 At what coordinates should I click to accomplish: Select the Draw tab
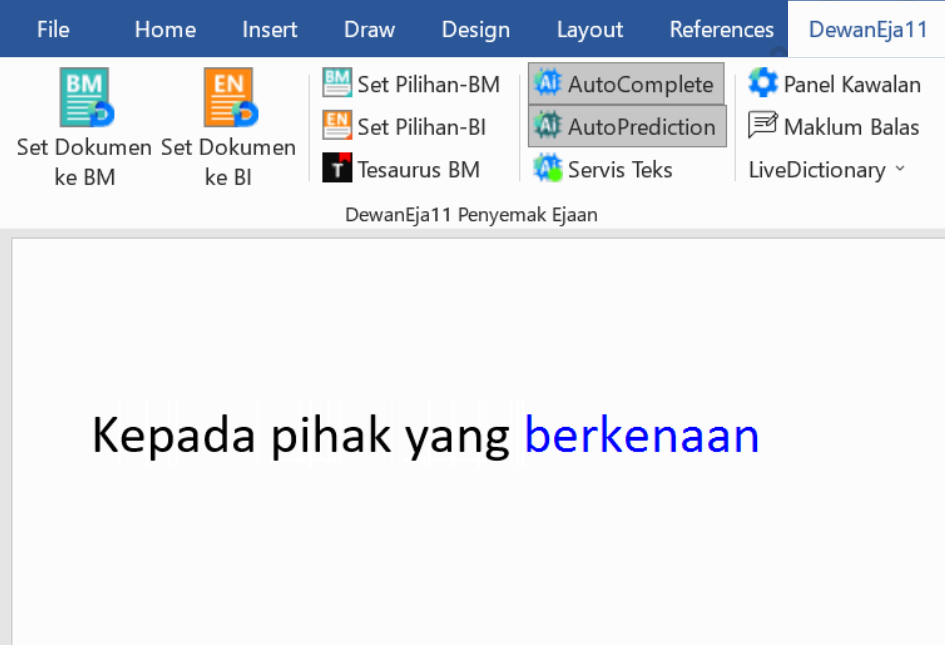click(369, 29)
